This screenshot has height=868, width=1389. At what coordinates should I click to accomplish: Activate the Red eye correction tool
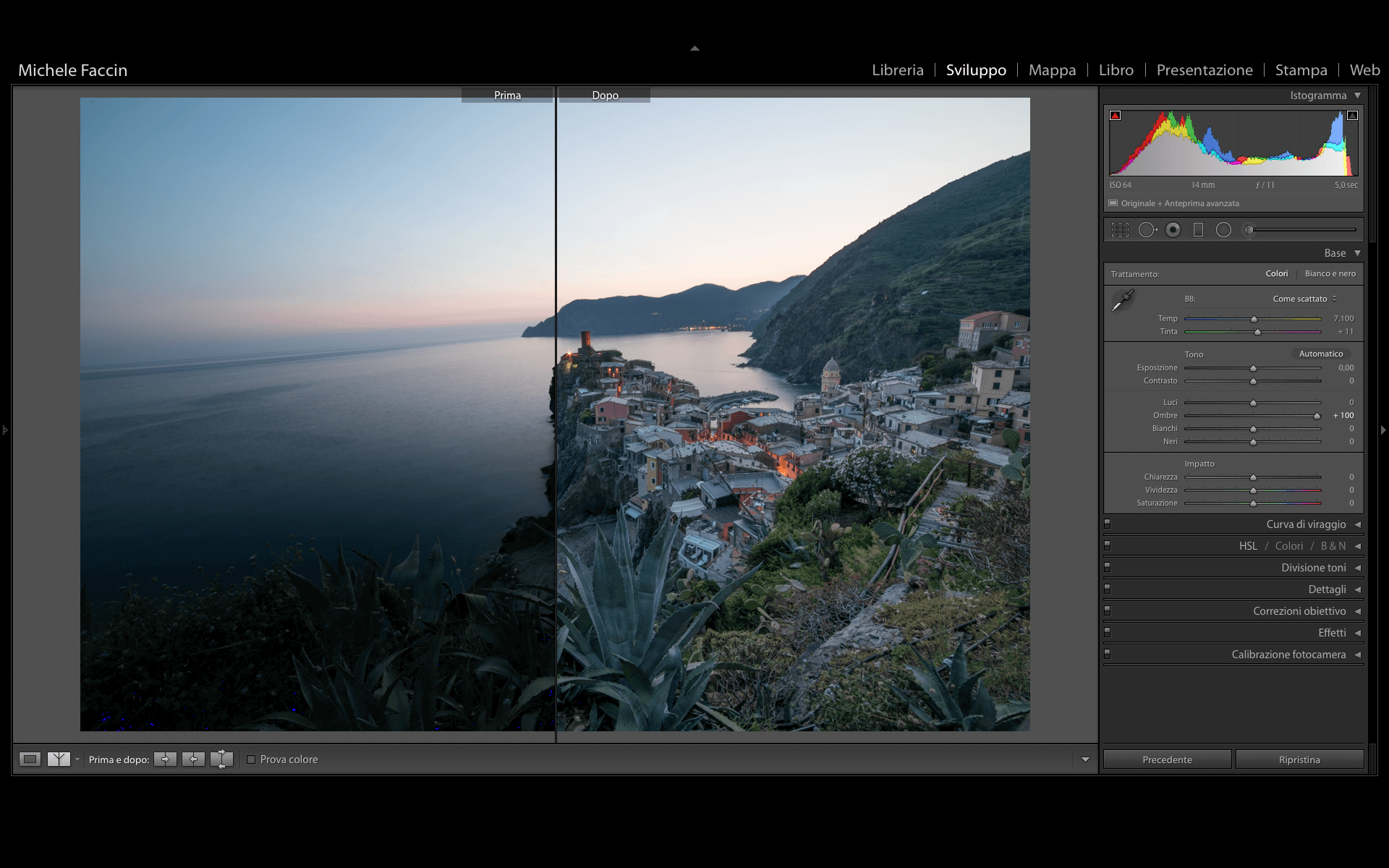[1173, 230]
